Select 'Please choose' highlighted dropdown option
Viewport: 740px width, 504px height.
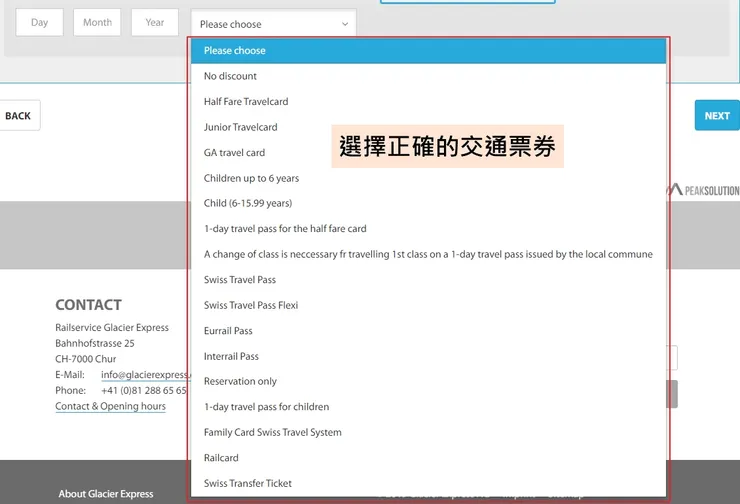[x=429, y=50]
